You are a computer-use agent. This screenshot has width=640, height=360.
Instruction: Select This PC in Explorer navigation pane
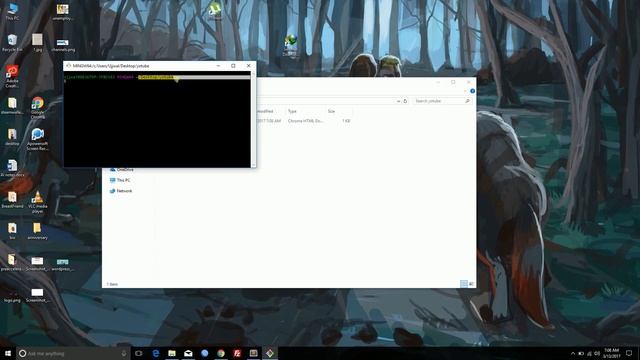(120, 180)
